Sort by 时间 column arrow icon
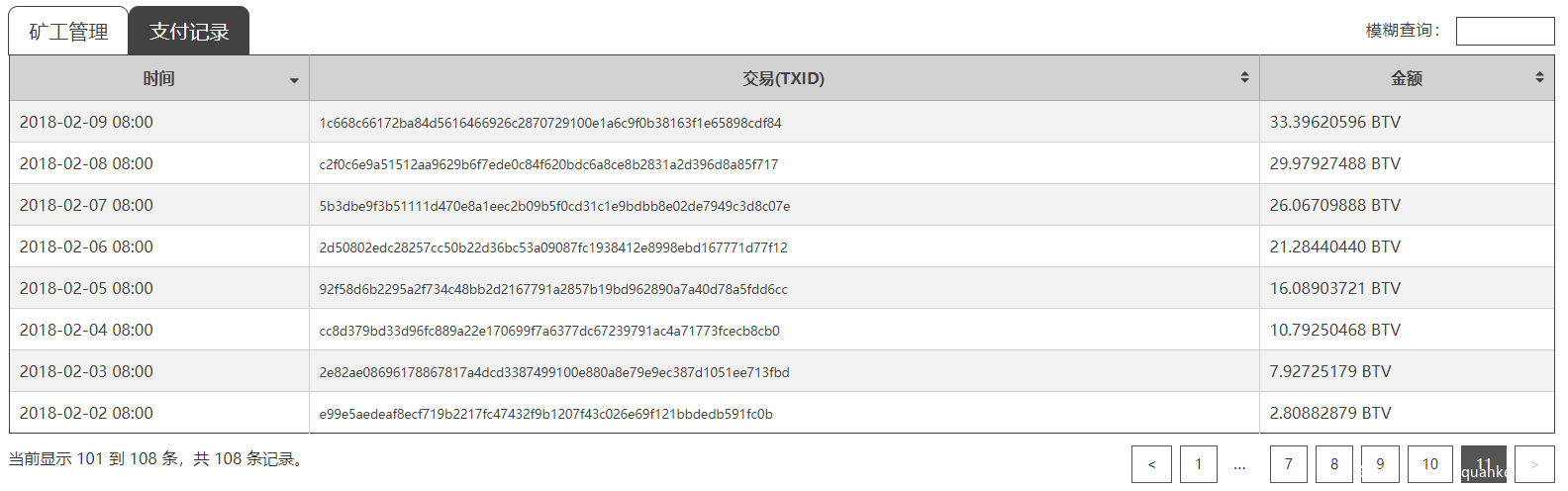The width and height of the screenshot is (1568, 491). coord(294,80)
